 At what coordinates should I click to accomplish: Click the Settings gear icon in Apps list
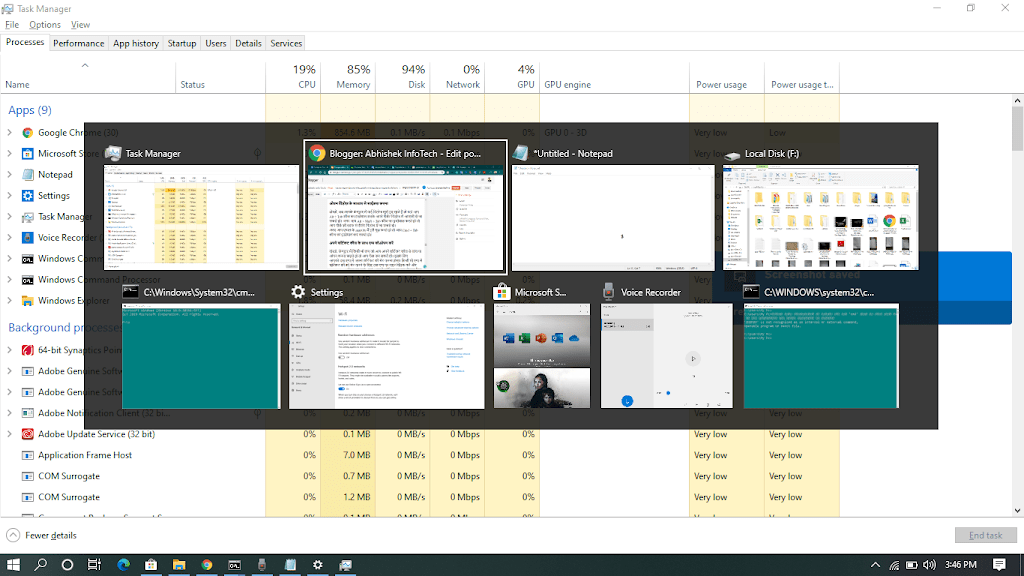click(27, 196)
